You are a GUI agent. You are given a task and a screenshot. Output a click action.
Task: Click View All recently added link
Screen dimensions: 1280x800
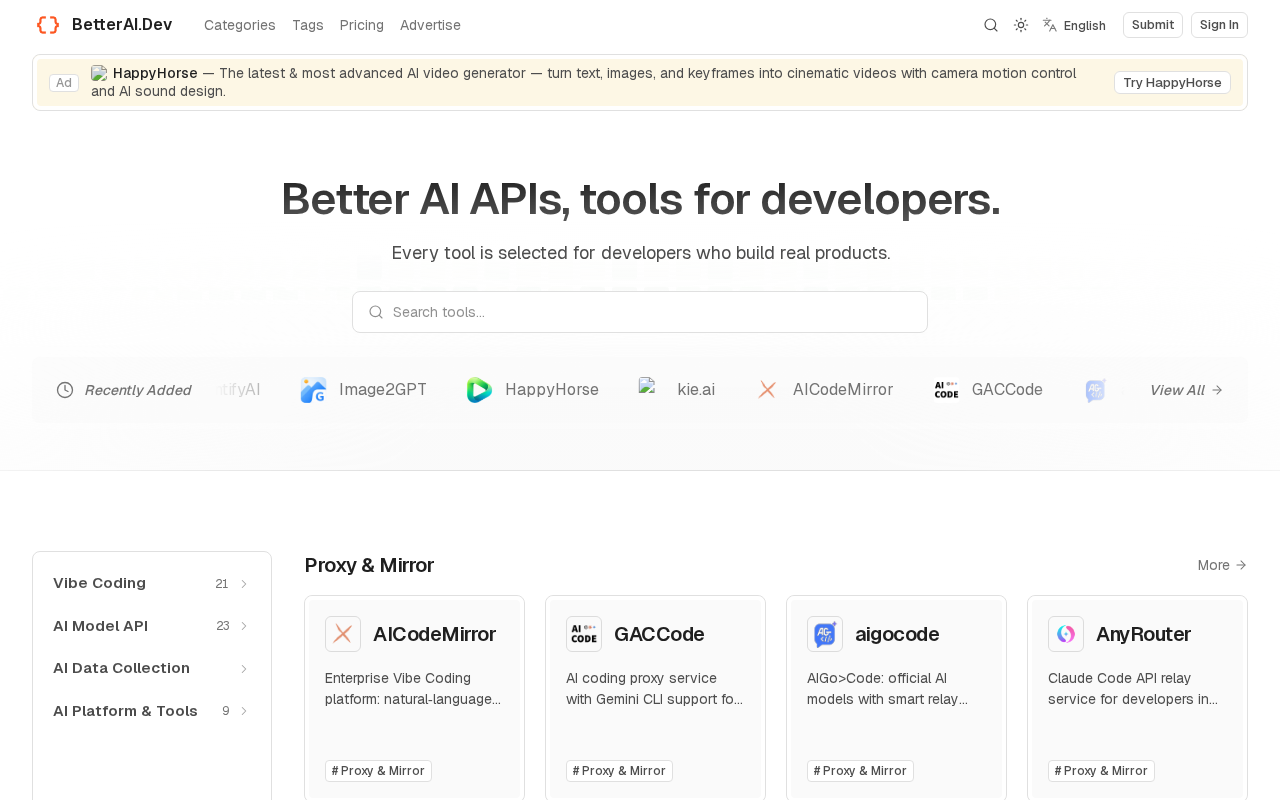coord(1186,390)
